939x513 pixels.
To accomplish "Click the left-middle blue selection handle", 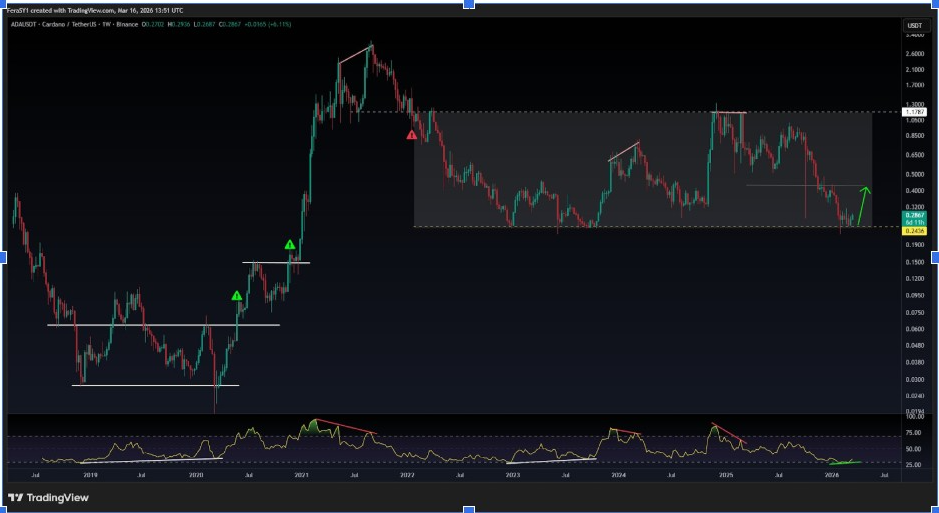I will click(3, 258).
